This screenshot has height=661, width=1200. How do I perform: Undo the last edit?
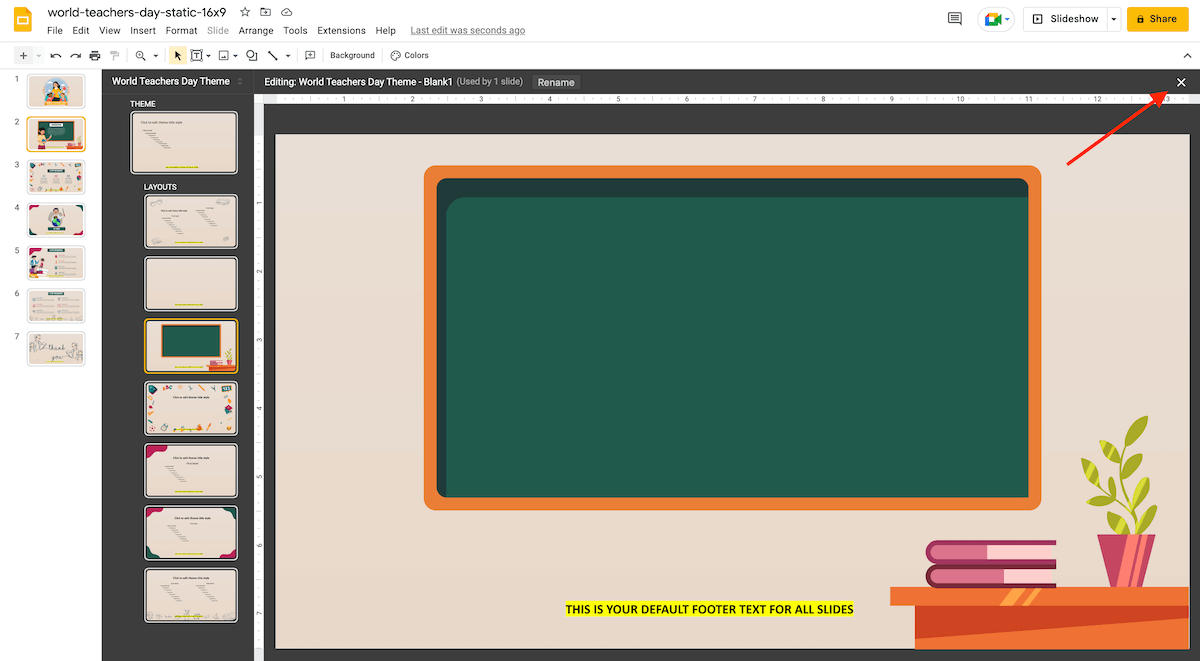click(57, 55)
